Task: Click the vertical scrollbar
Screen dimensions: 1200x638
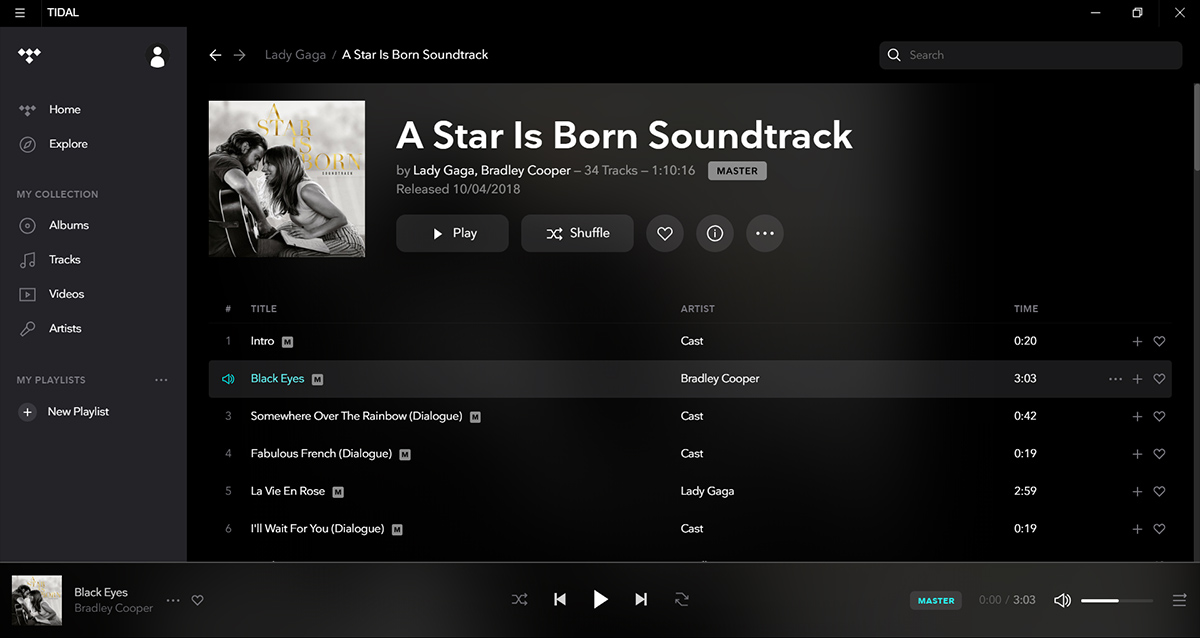Action: [1195, 129]
